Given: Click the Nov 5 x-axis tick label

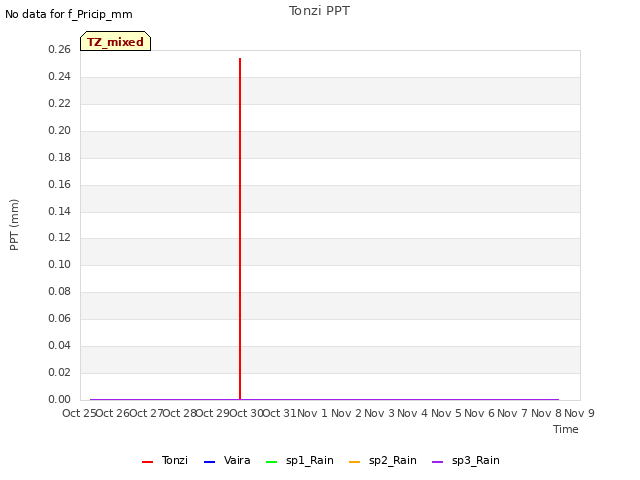Looking at the screenshot, I should coord(446,413).
